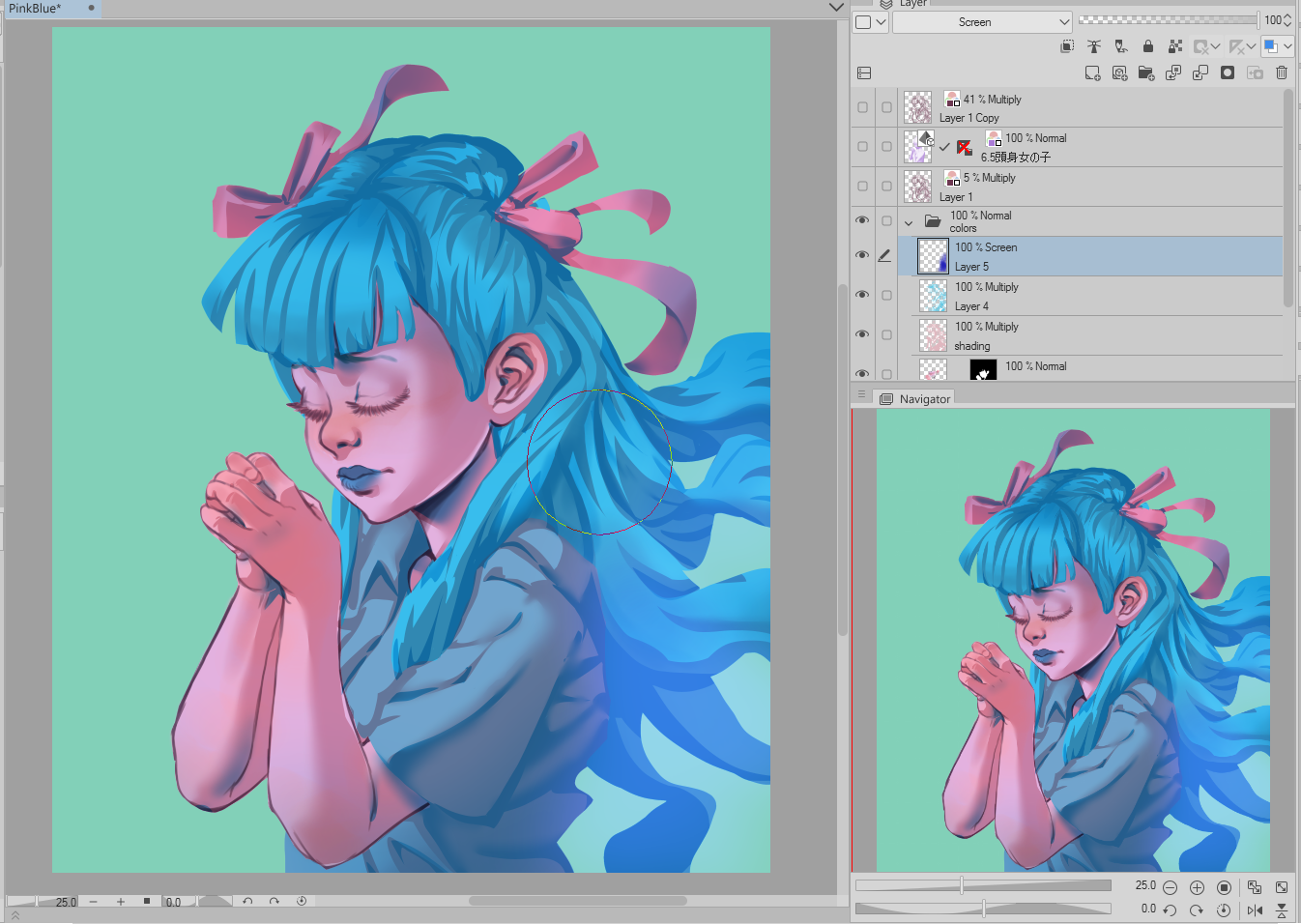The height and width of the screenshot is (924, 1301).
Task: Clip layer to layer below icon
Action: 1067,46
